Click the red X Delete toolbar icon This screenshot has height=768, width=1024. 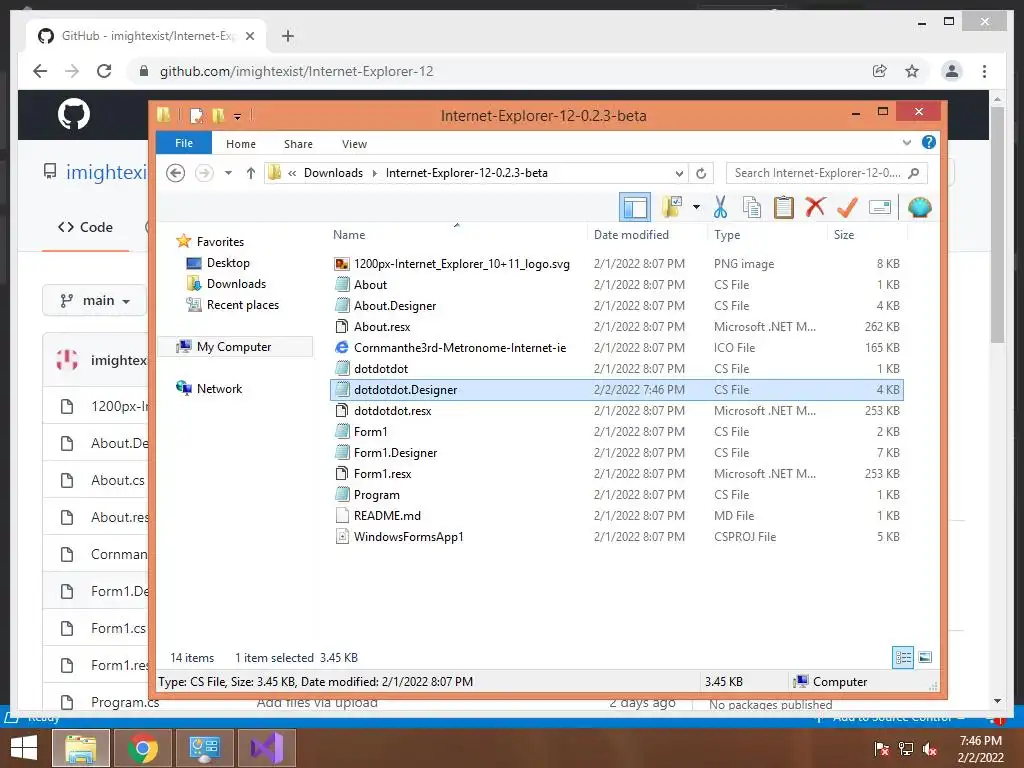pos(815,206)
